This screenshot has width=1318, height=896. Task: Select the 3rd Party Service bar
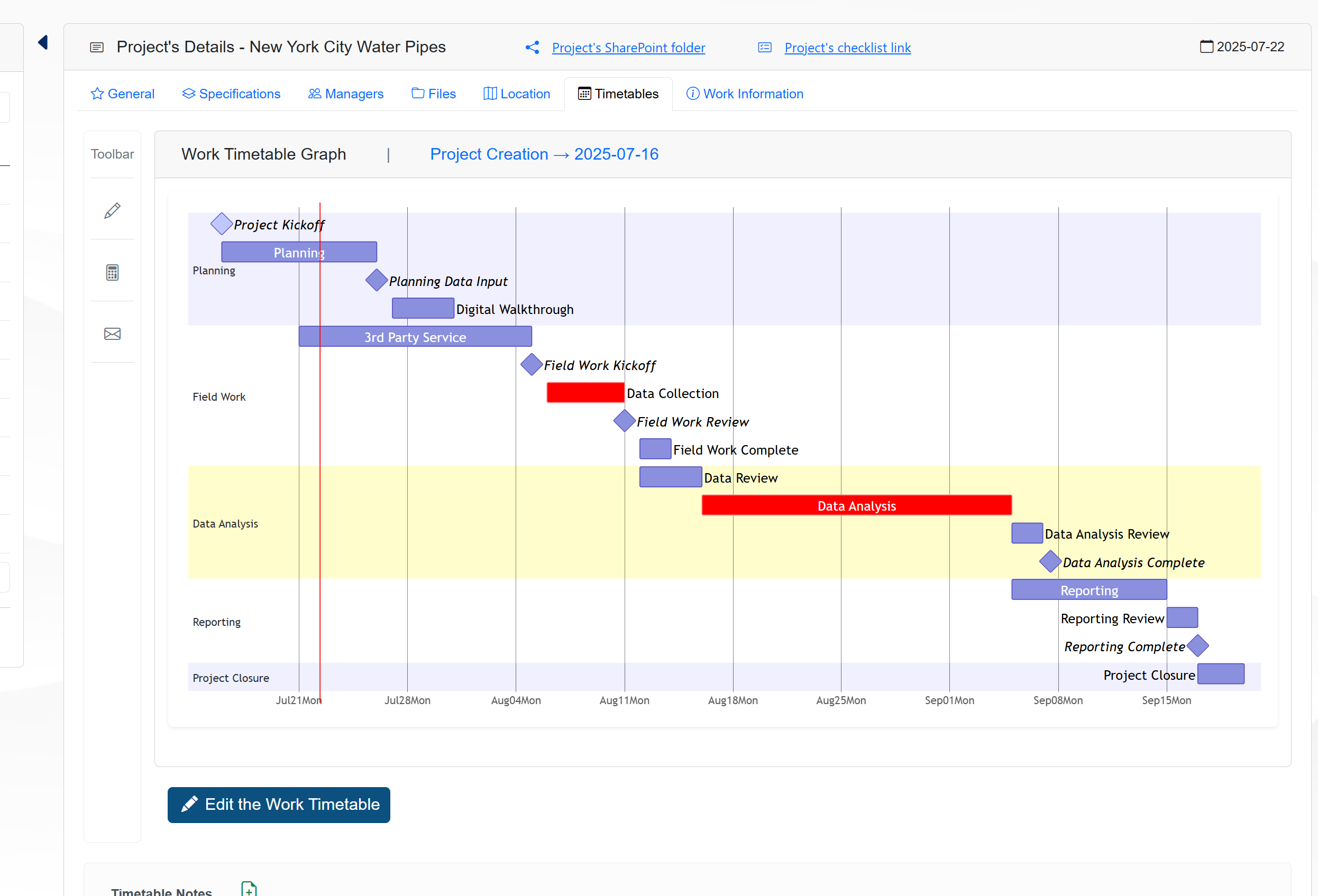pos(415,337)
